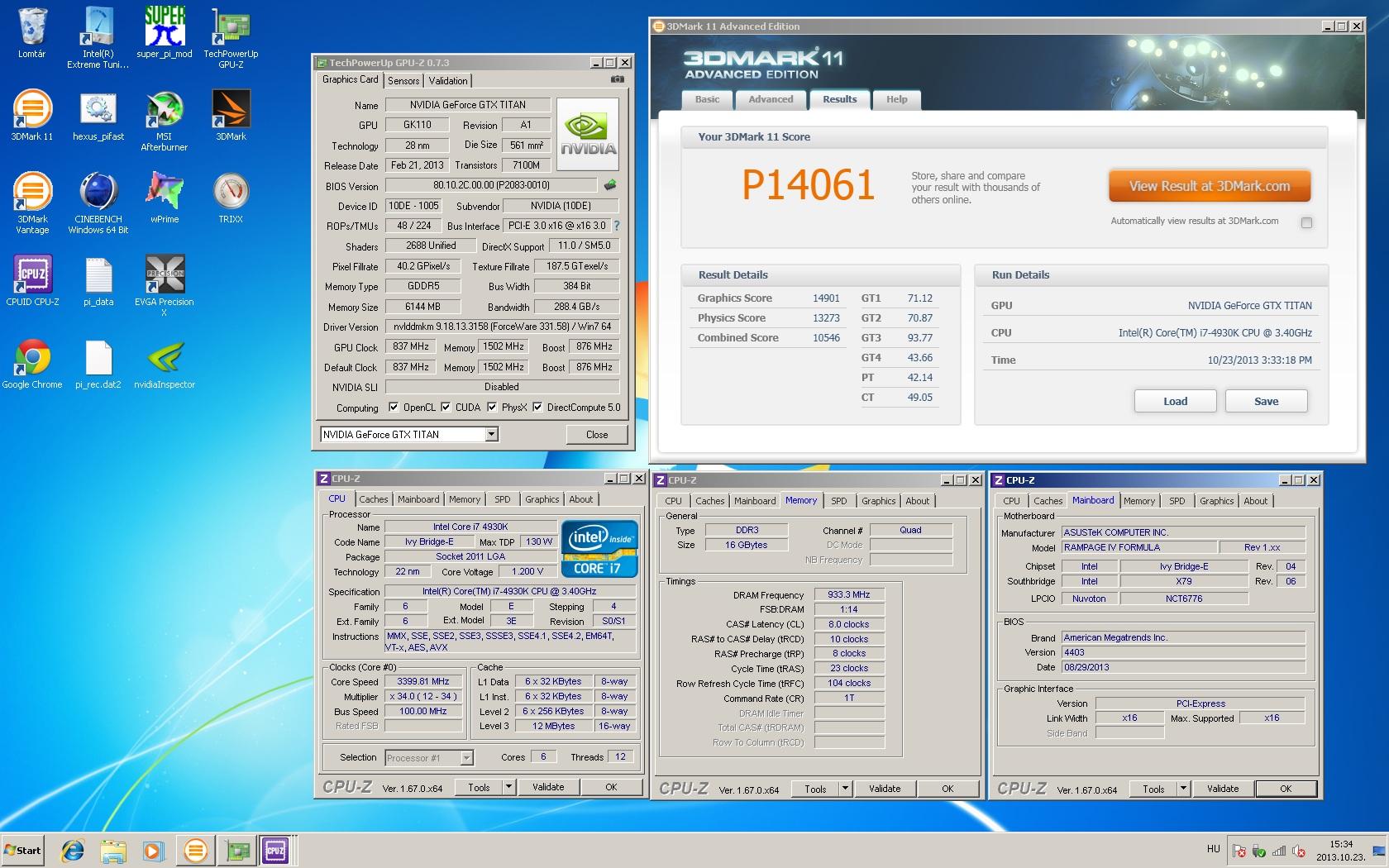Image resolution: width=1389 pixels, height=868 pixels.
Task: Expand Tools dropdown arrow in CPU-Z CPU window
Action: pyautogui.click(x=508, y=787)
